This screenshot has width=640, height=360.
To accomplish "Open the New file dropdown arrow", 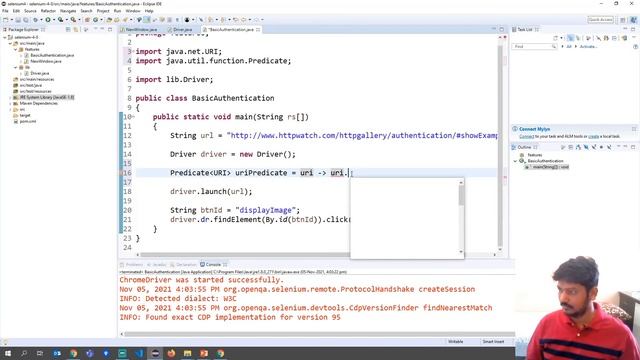I will click(11, 20).
